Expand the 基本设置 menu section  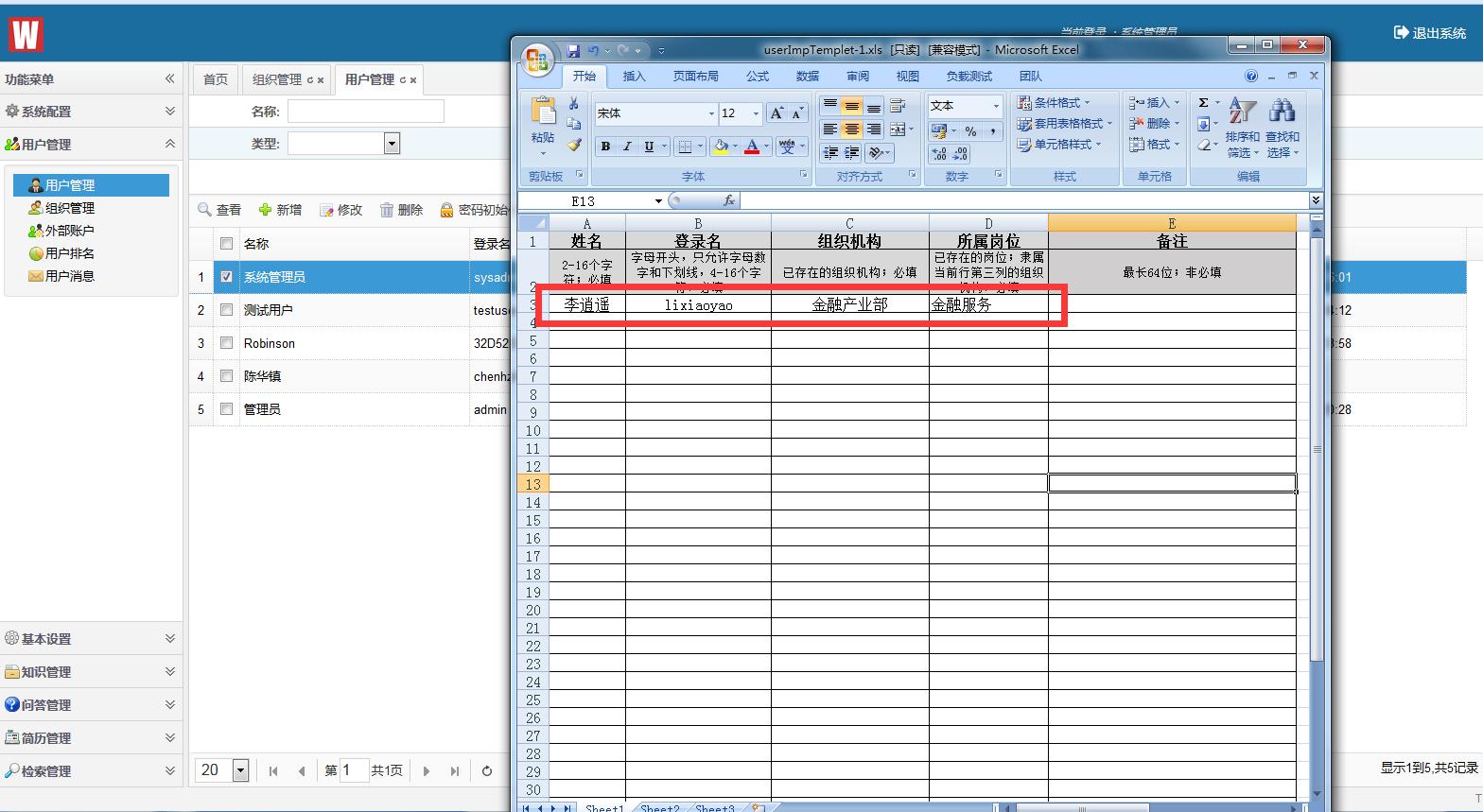[170, 639]
